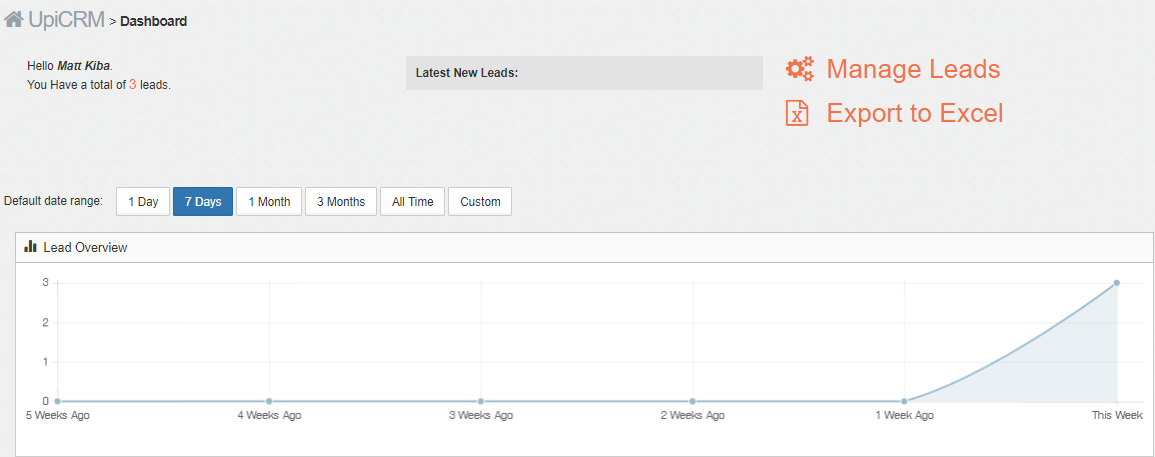Click the Latest New Leads panel
The image size is (1155, 457).
click(x=584, y=73)
